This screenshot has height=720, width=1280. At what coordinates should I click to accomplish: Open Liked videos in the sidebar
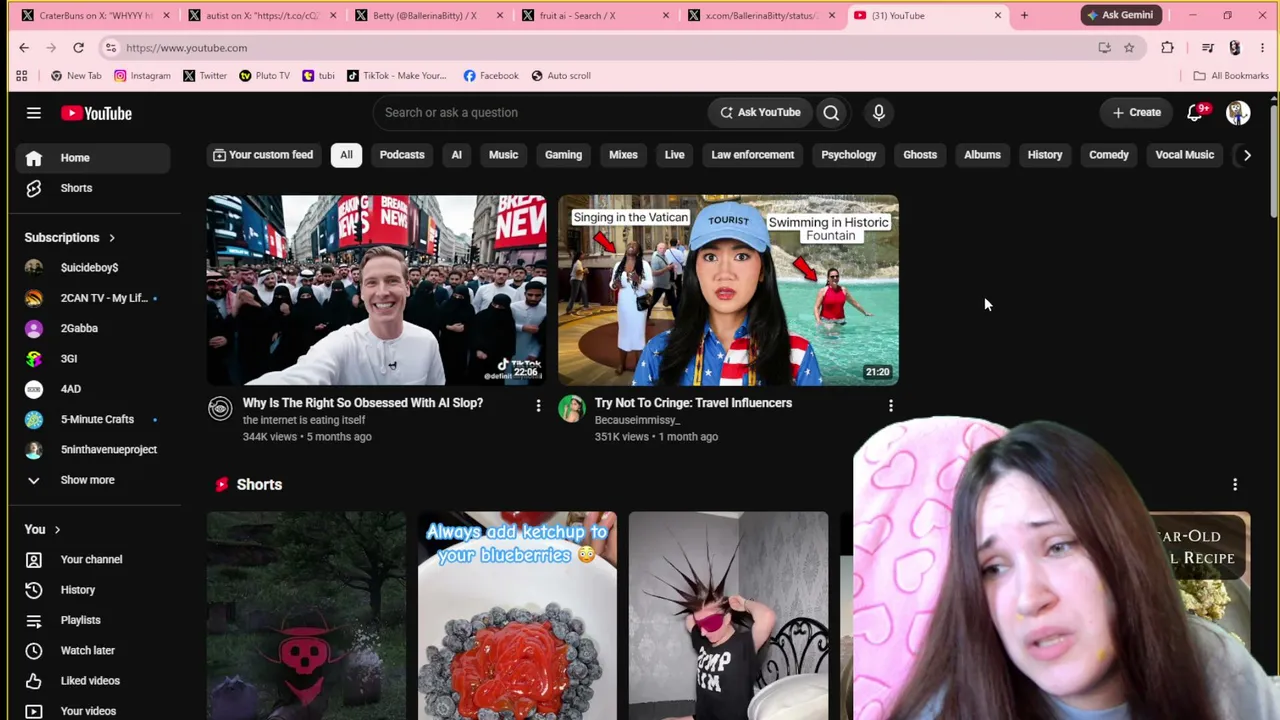[x=91, y=681]
